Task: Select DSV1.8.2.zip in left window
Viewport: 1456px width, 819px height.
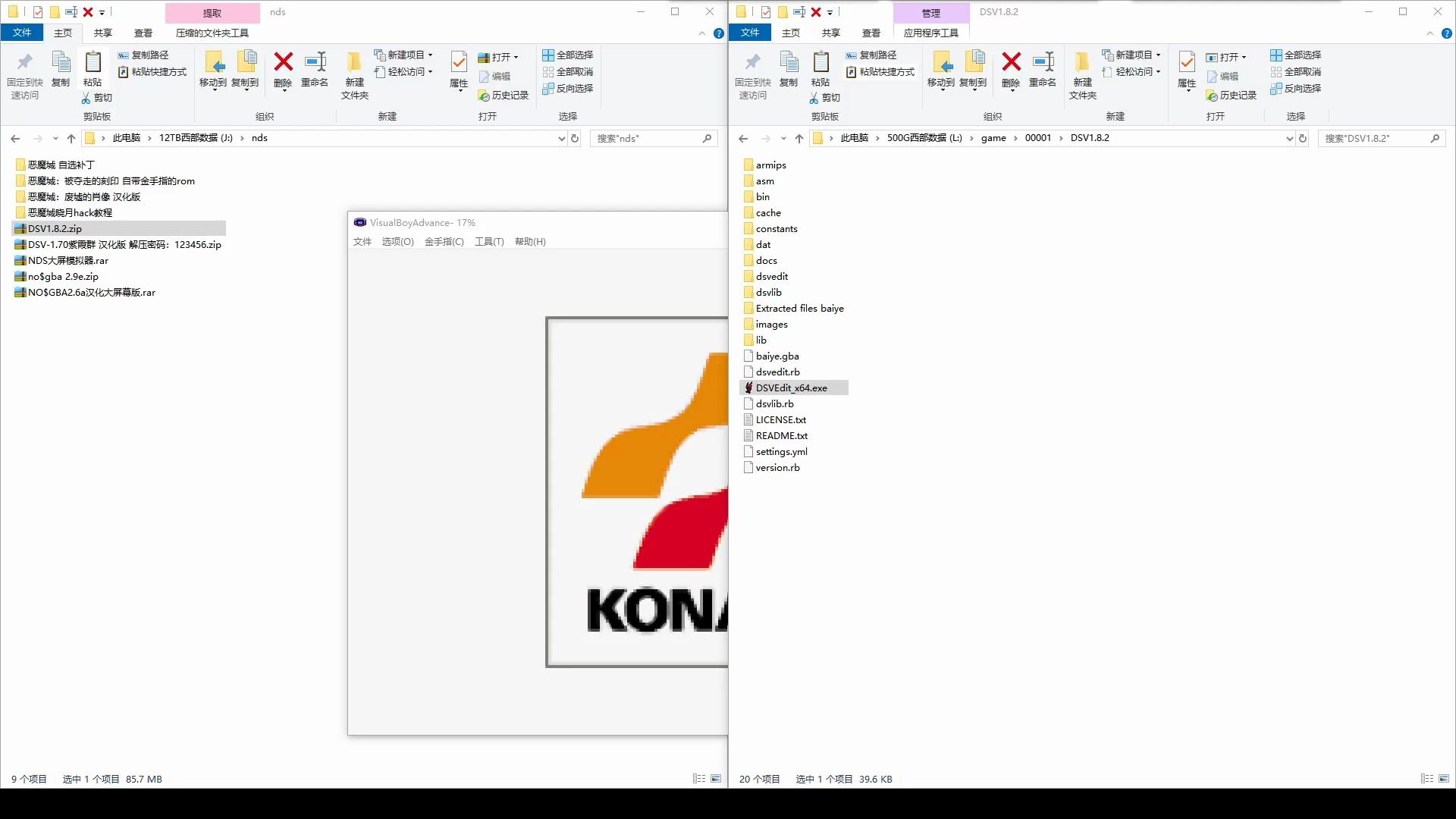Action: pos(55,228)
